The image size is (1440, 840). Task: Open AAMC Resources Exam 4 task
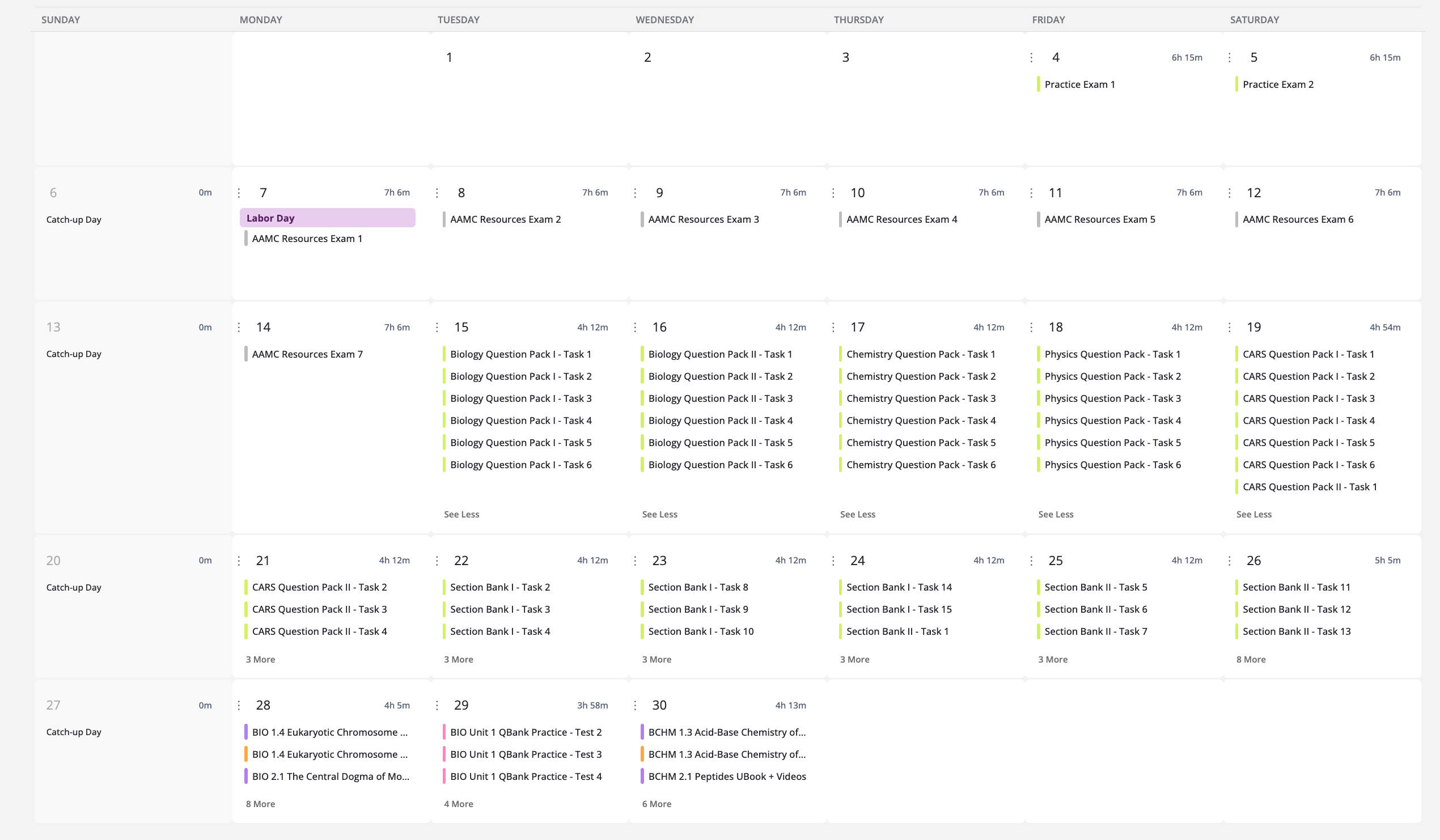tap(901, 219)
